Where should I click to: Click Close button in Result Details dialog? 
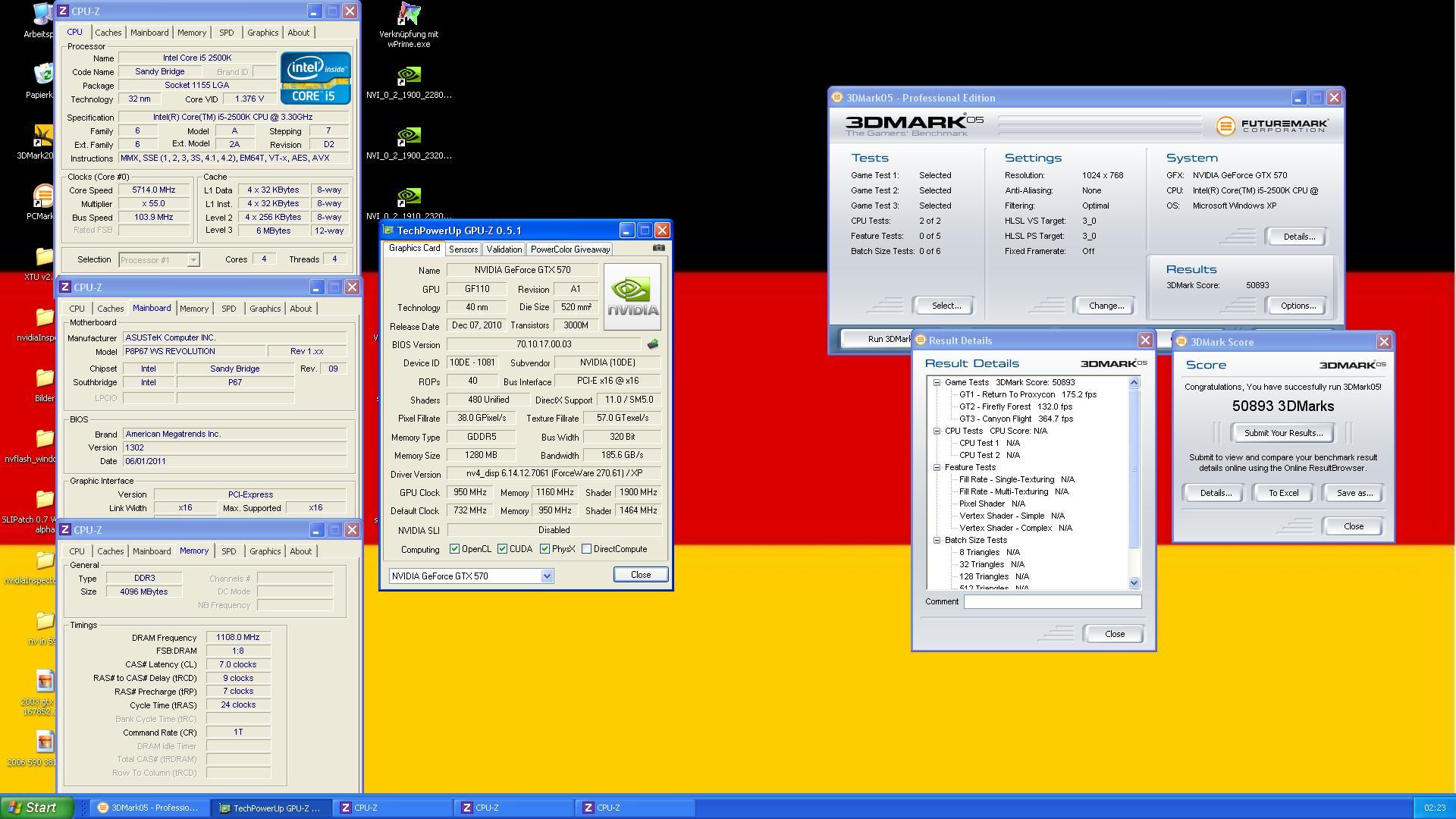1114,634
